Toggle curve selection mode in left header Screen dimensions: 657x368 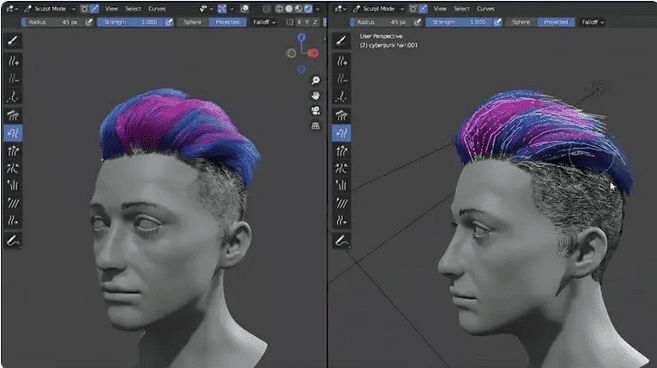tap(95, 9)
